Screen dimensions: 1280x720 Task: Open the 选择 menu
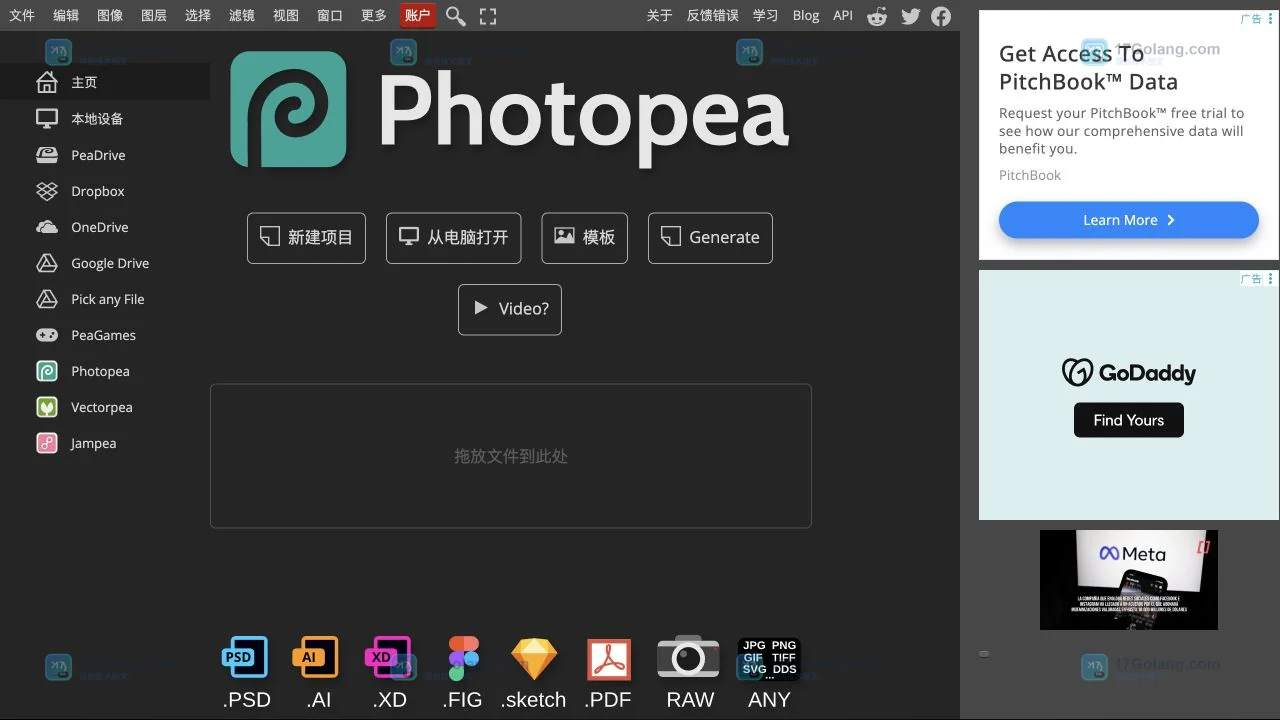[198, 15]
